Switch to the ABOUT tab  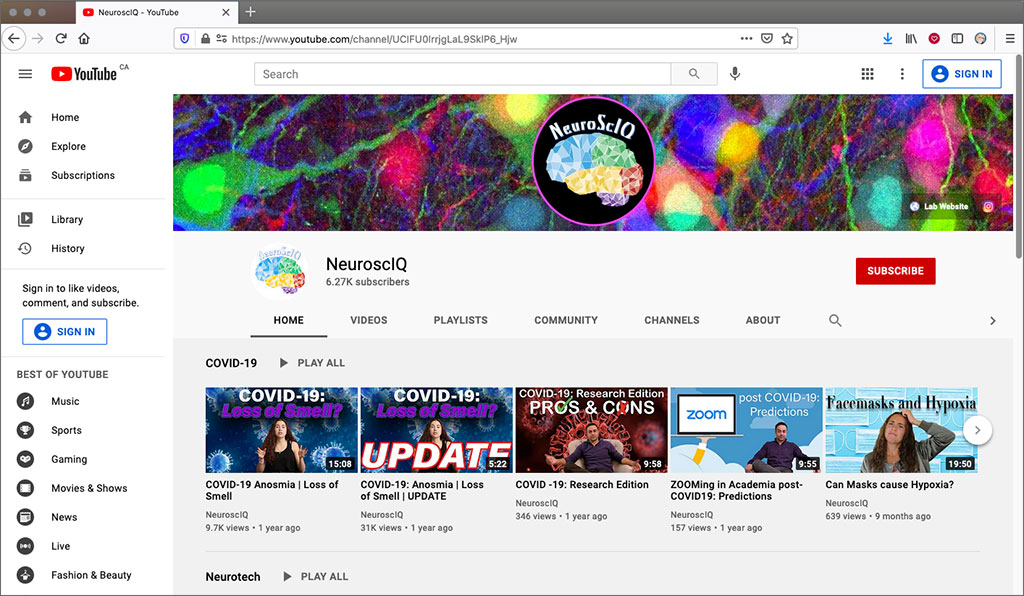tap(763, 321)
